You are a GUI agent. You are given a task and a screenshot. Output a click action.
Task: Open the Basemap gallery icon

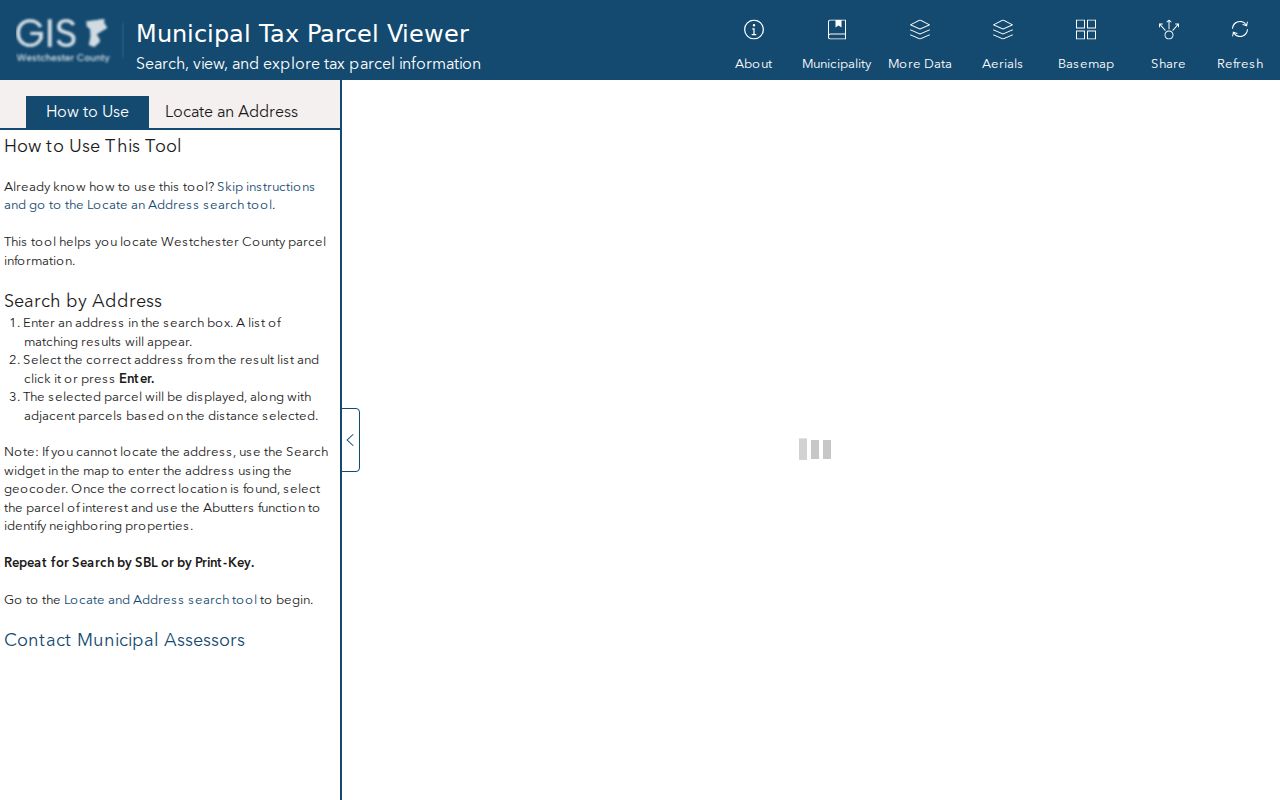pyautogui.click(x=1086, y=30)
